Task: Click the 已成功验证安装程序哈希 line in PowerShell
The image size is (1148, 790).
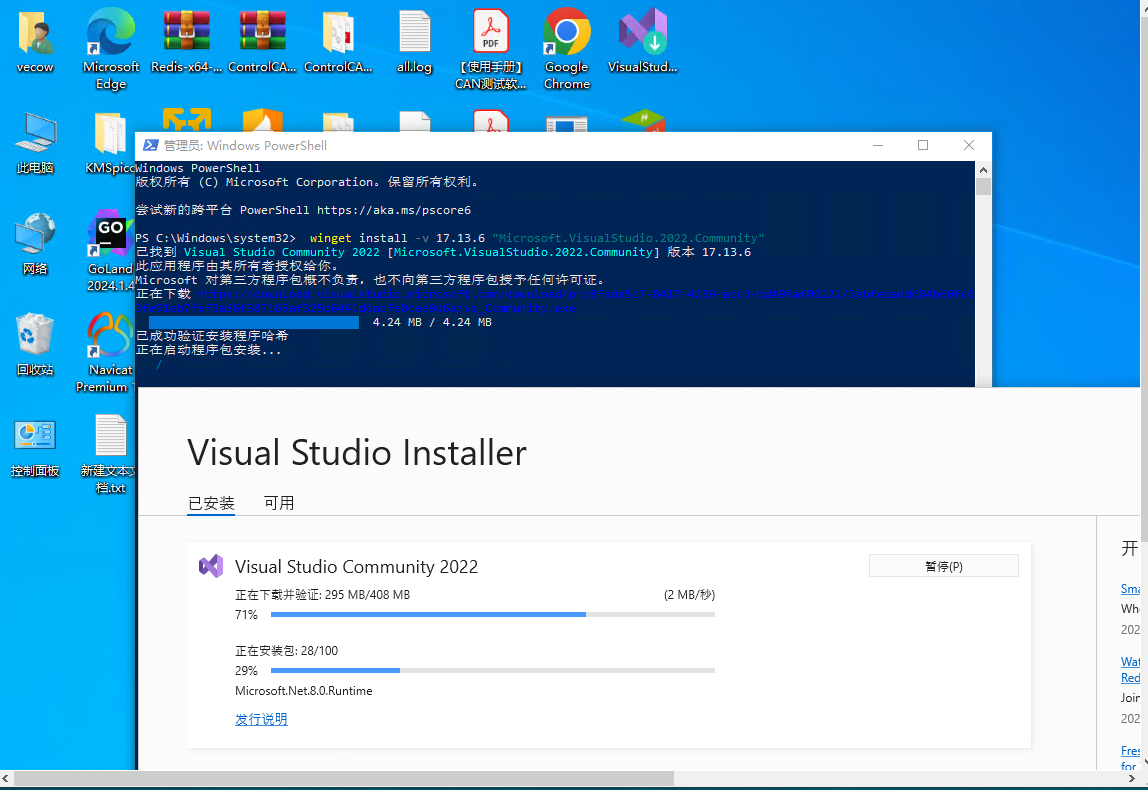Action: click(x=212, y=336)
